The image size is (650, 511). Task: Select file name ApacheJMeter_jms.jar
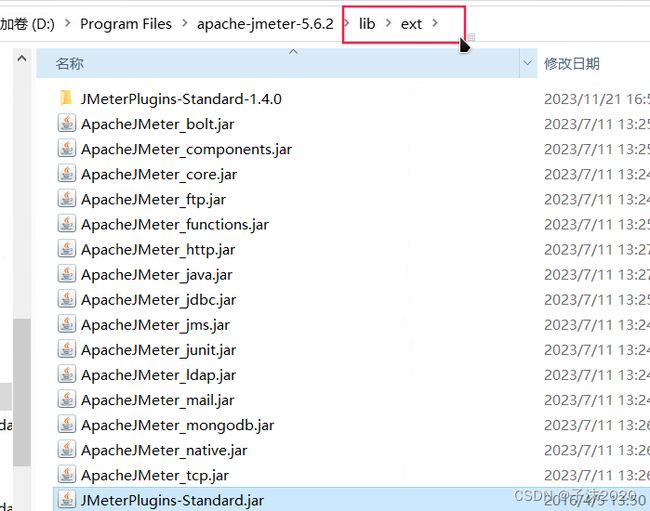tap(155, 325)
